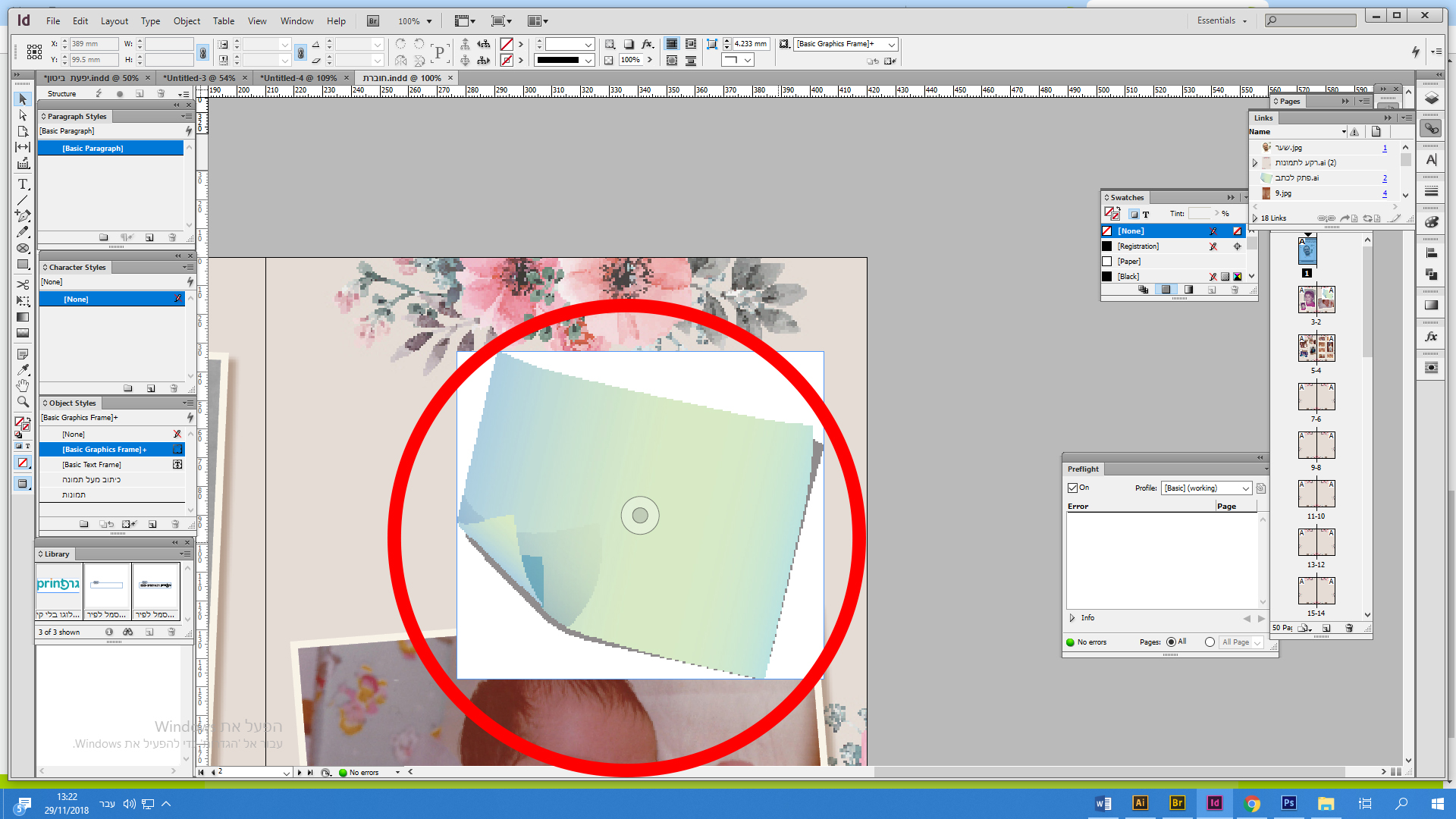Open the Adobe Bridge button in menu bar
This screenshot has width=1456, height=819.
tap(373, 21)
